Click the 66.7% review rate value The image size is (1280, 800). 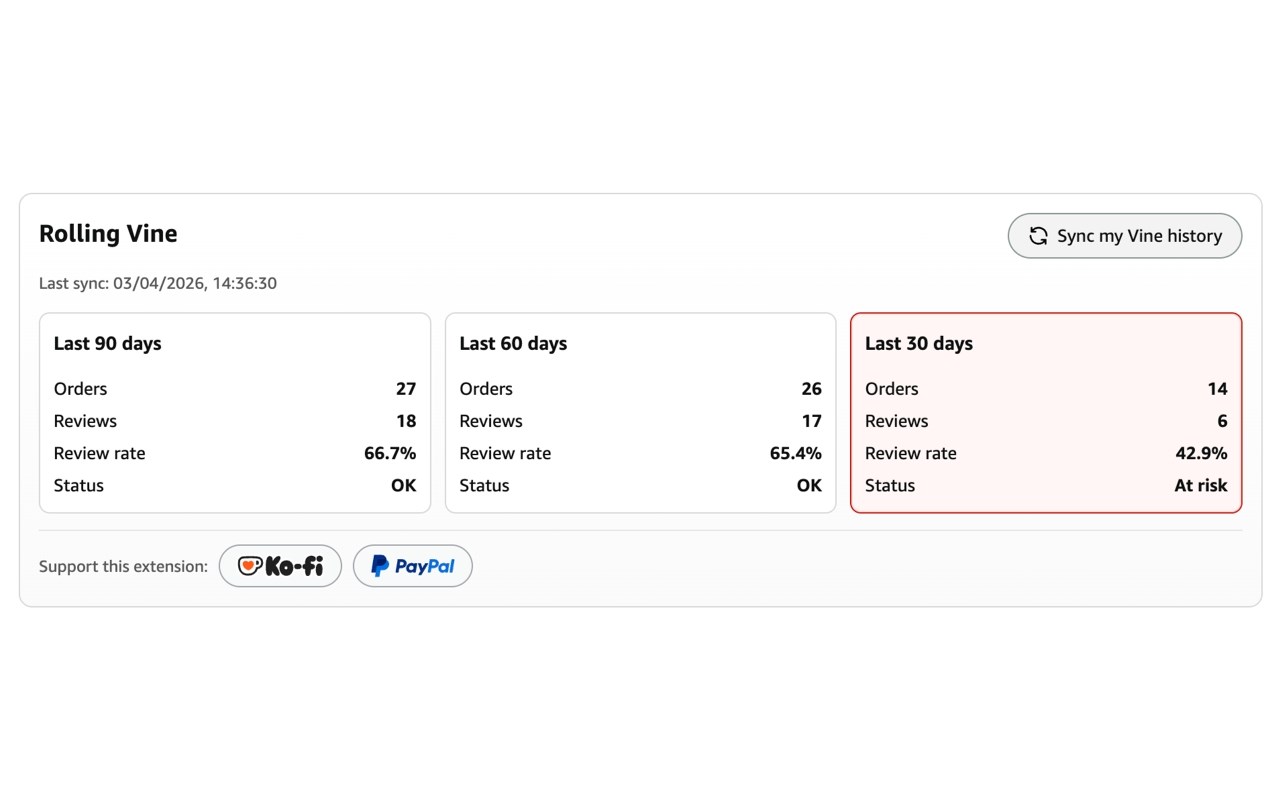390,453
